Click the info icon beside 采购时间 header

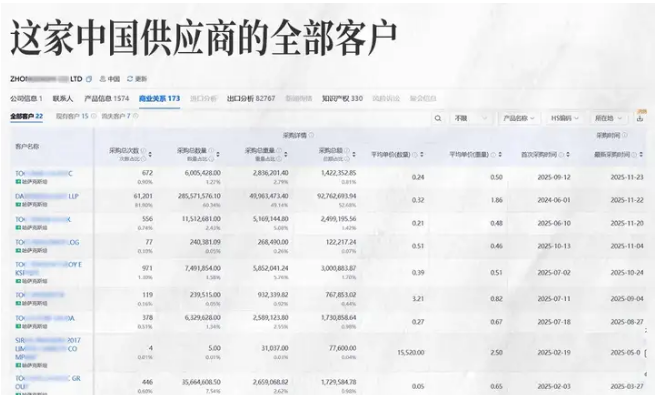tap(625, 135)
